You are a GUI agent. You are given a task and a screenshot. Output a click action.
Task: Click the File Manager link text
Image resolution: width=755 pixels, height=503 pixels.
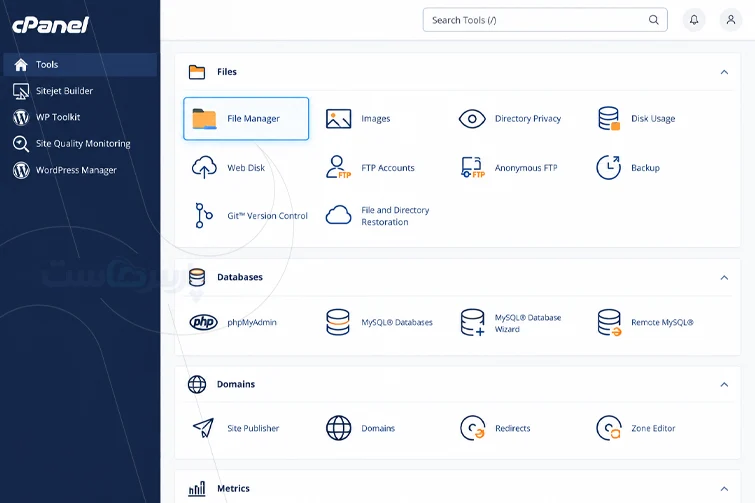(253, 119)
